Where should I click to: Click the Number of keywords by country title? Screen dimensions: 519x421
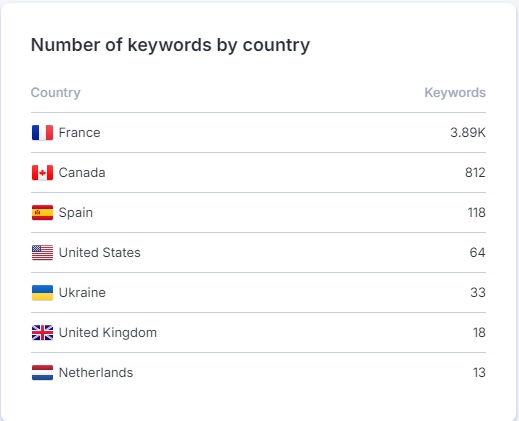170,45
